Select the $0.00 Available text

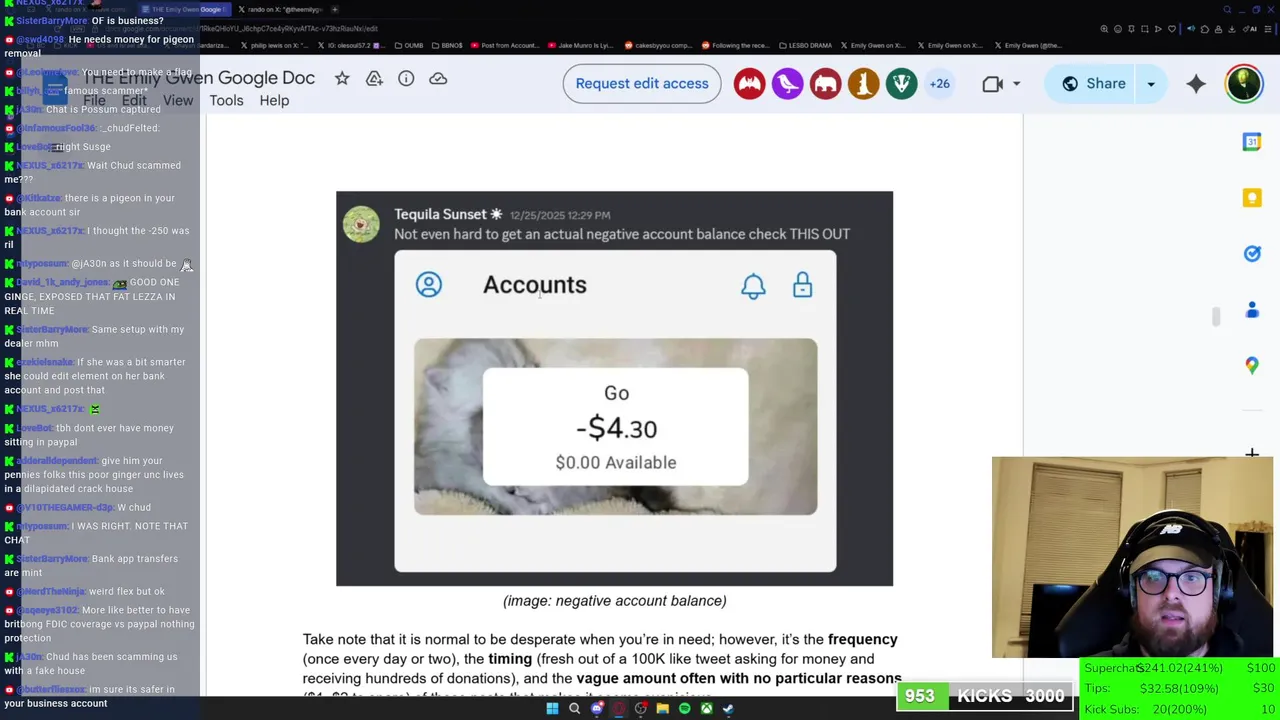[616, 462]
